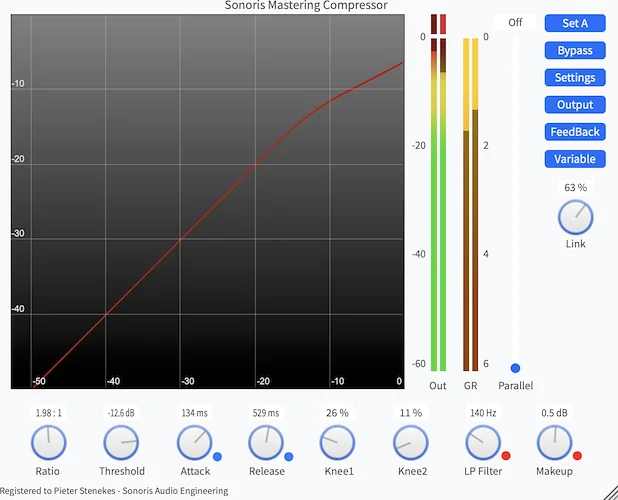This screenshot has height=500, width=618.
Task: Click the 'Sonoris Mastering Compressor' title text
Action: [x=306, y=6]
